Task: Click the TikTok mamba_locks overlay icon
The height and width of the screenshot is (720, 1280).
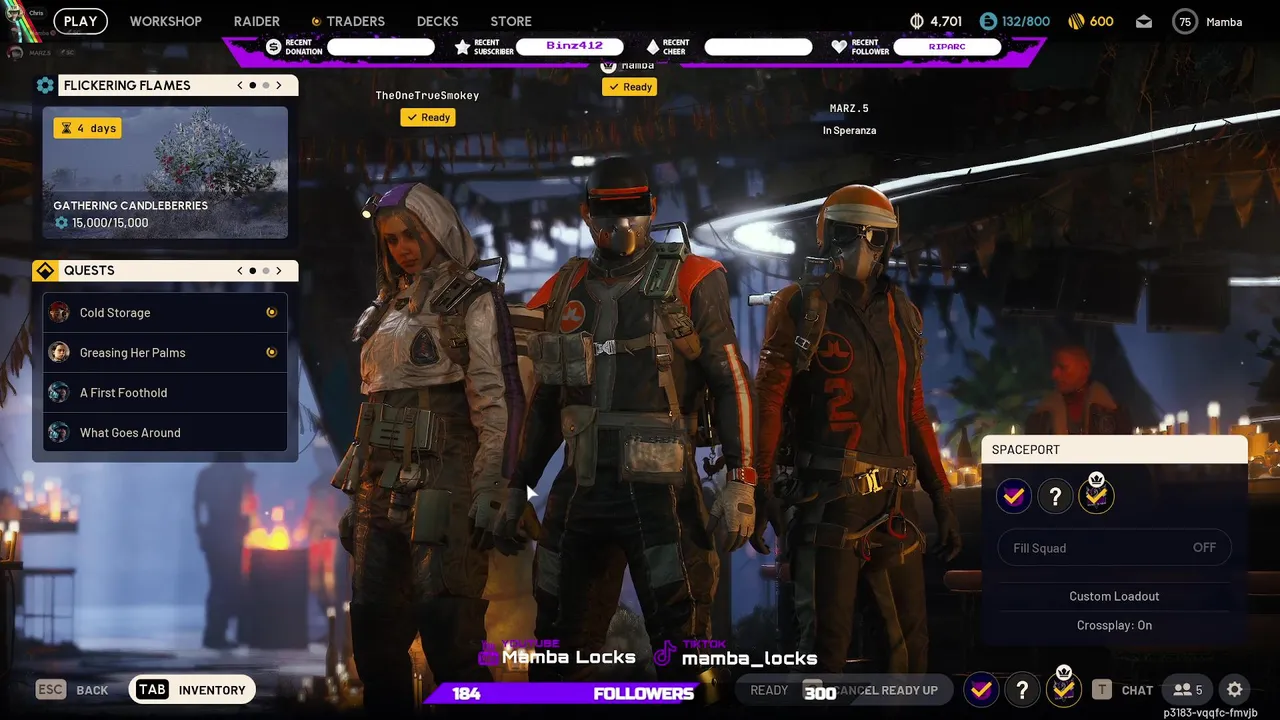Action: tap(665, 656)
